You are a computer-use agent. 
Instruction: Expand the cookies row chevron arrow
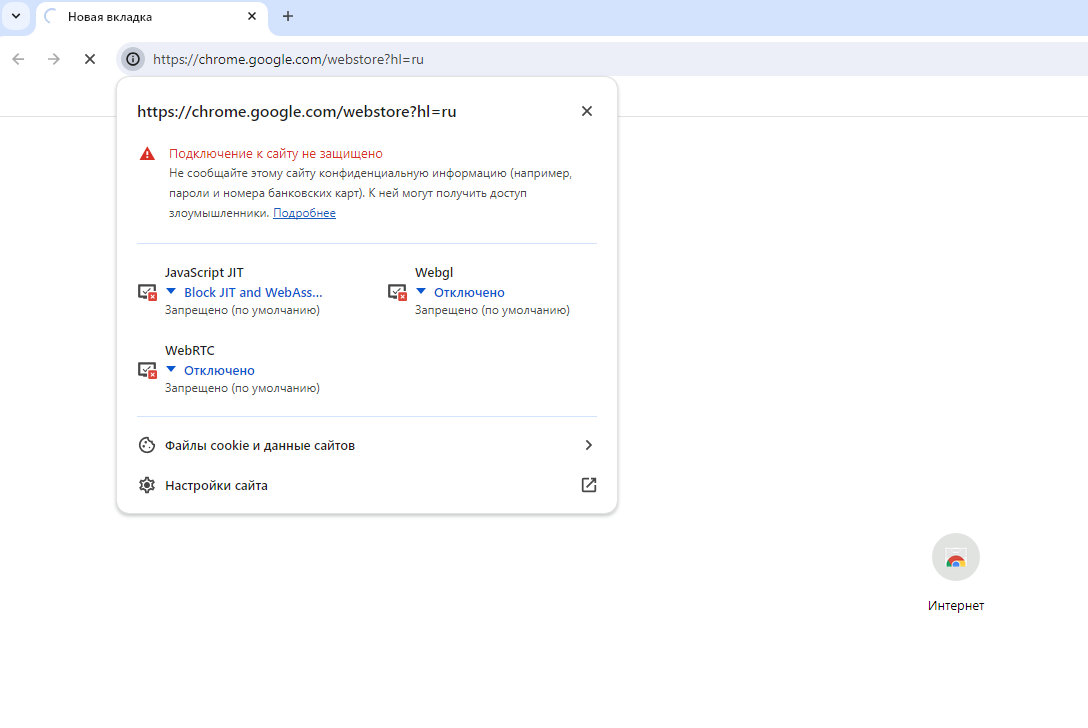(588, 445)
